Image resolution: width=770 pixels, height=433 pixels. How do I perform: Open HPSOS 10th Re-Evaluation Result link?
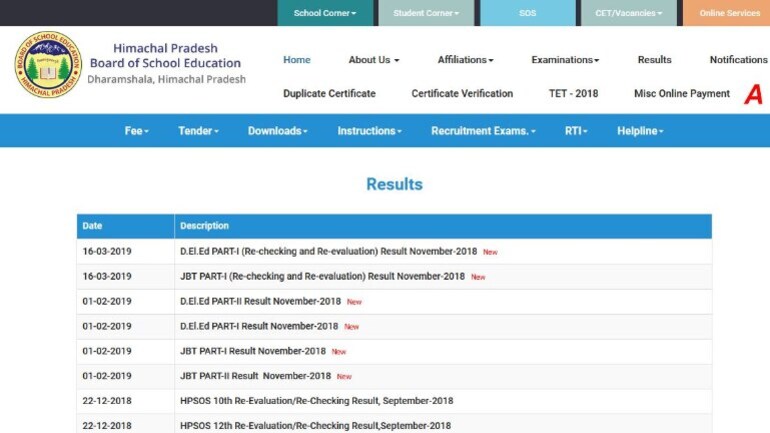click(x=316, y=401)
